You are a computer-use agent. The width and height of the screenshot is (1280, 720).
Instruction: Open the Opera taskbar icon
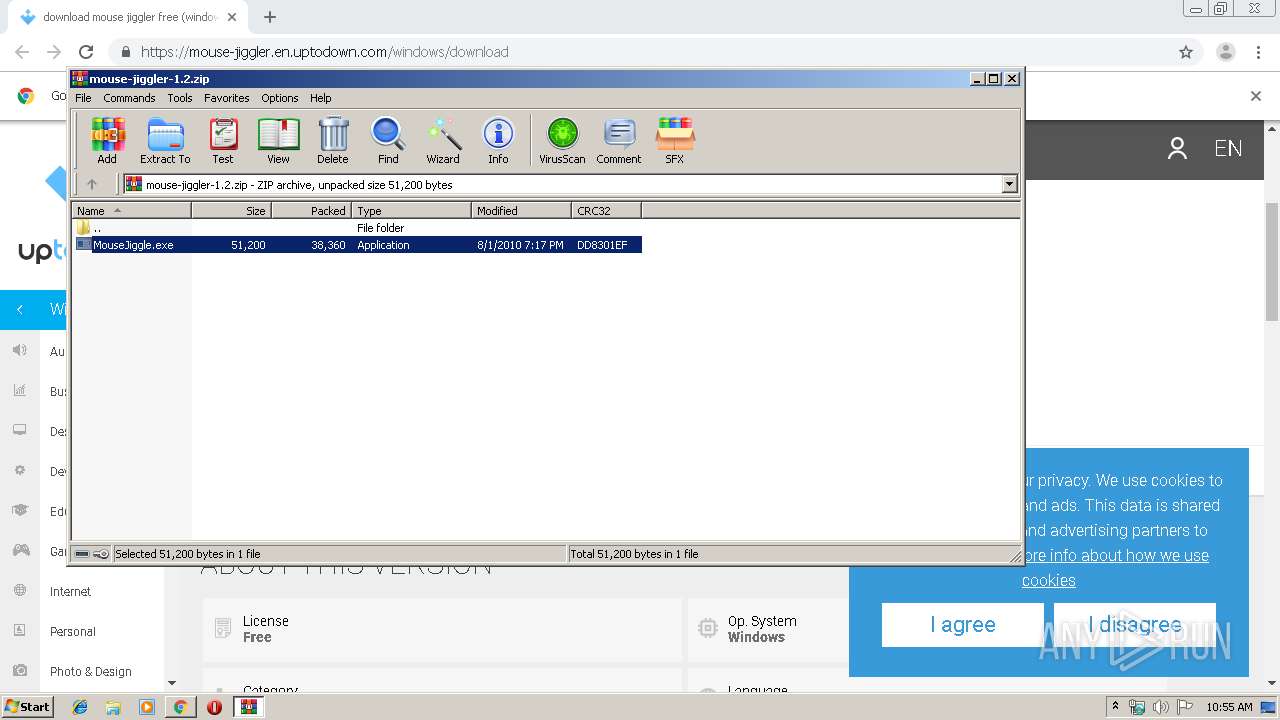tap(214, 707)
